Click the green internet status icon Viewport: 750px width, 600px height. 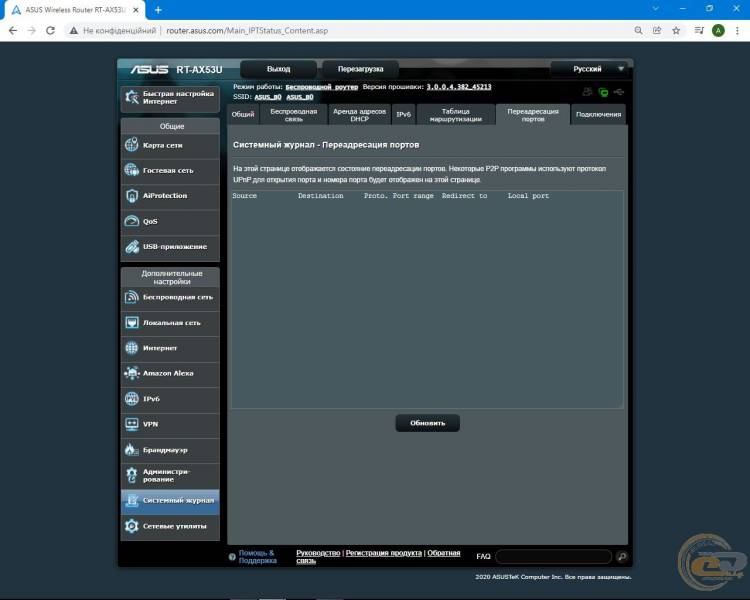click(604, 92)
